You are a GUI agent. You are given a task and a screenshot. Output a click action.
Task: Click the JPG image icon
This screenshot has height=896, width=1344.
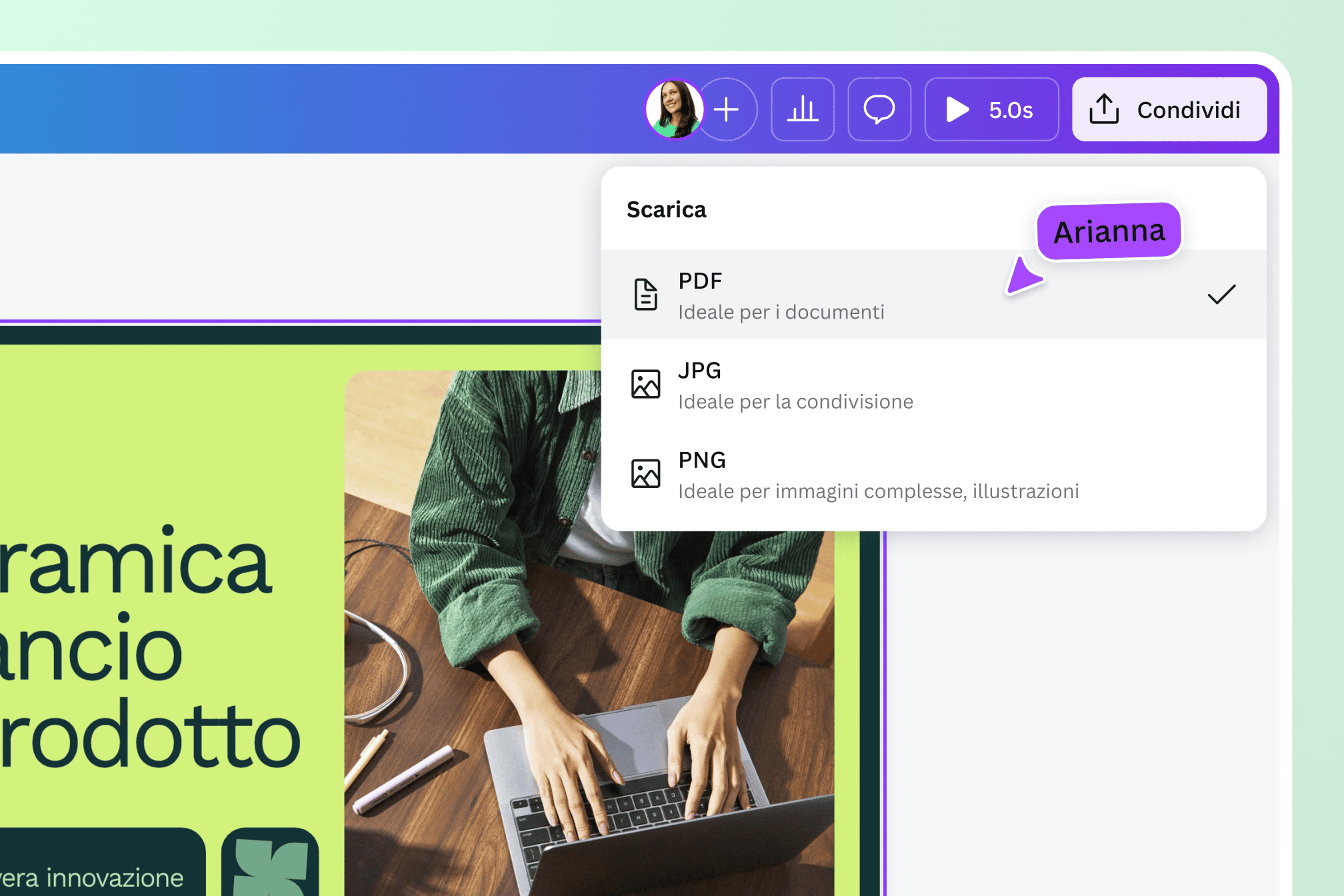click(646, 384)
